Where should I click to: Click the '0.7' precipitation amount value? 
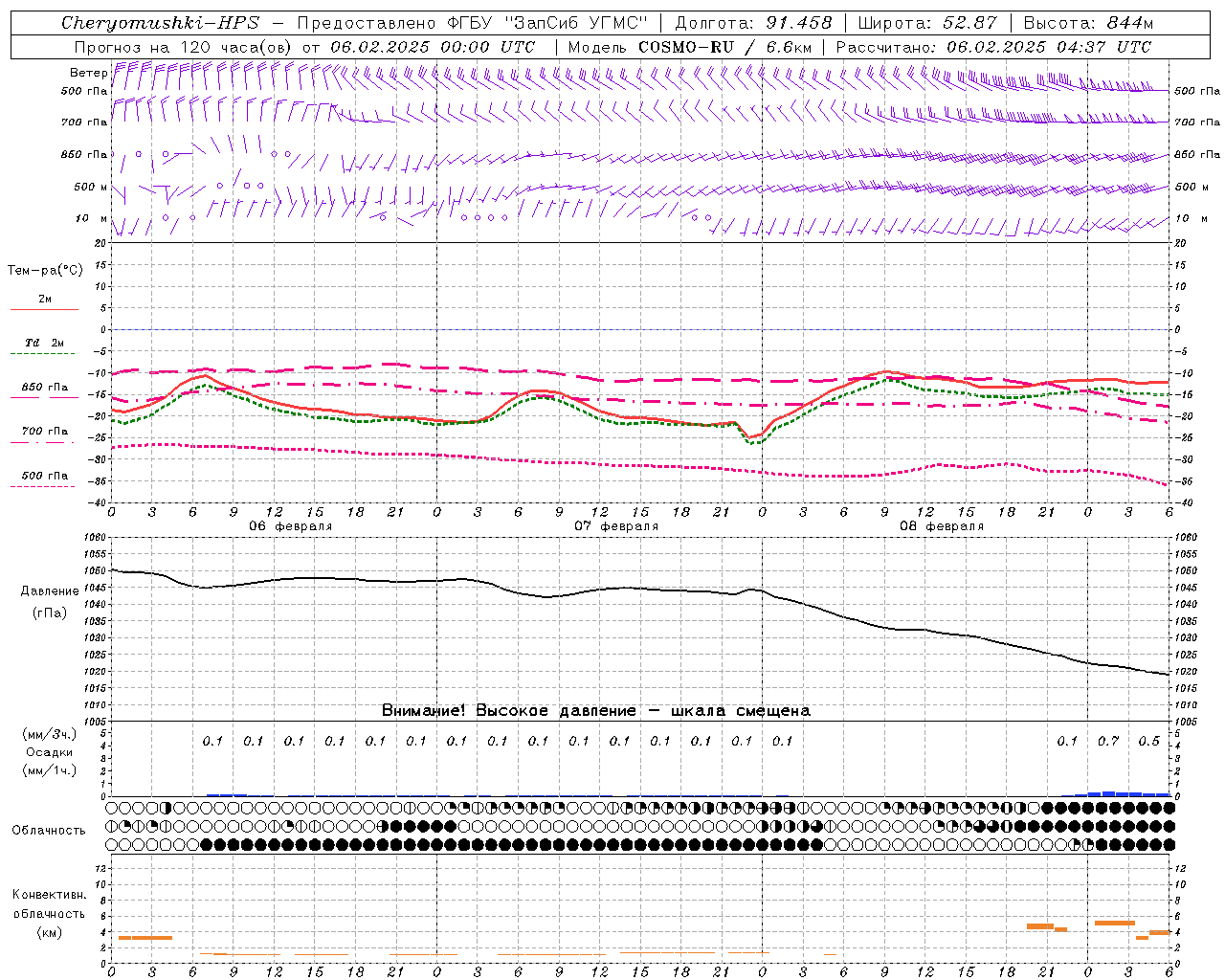(x=1108, y=742)
